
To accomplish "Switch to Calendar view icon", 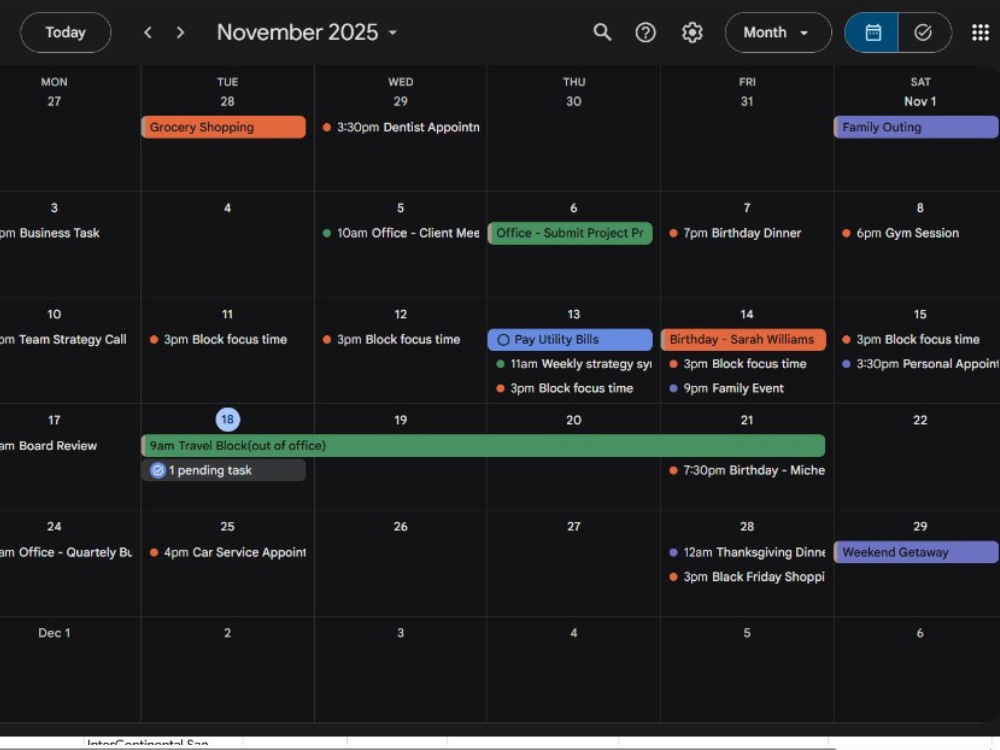I will pyautogui.click(x=872, y=33).
